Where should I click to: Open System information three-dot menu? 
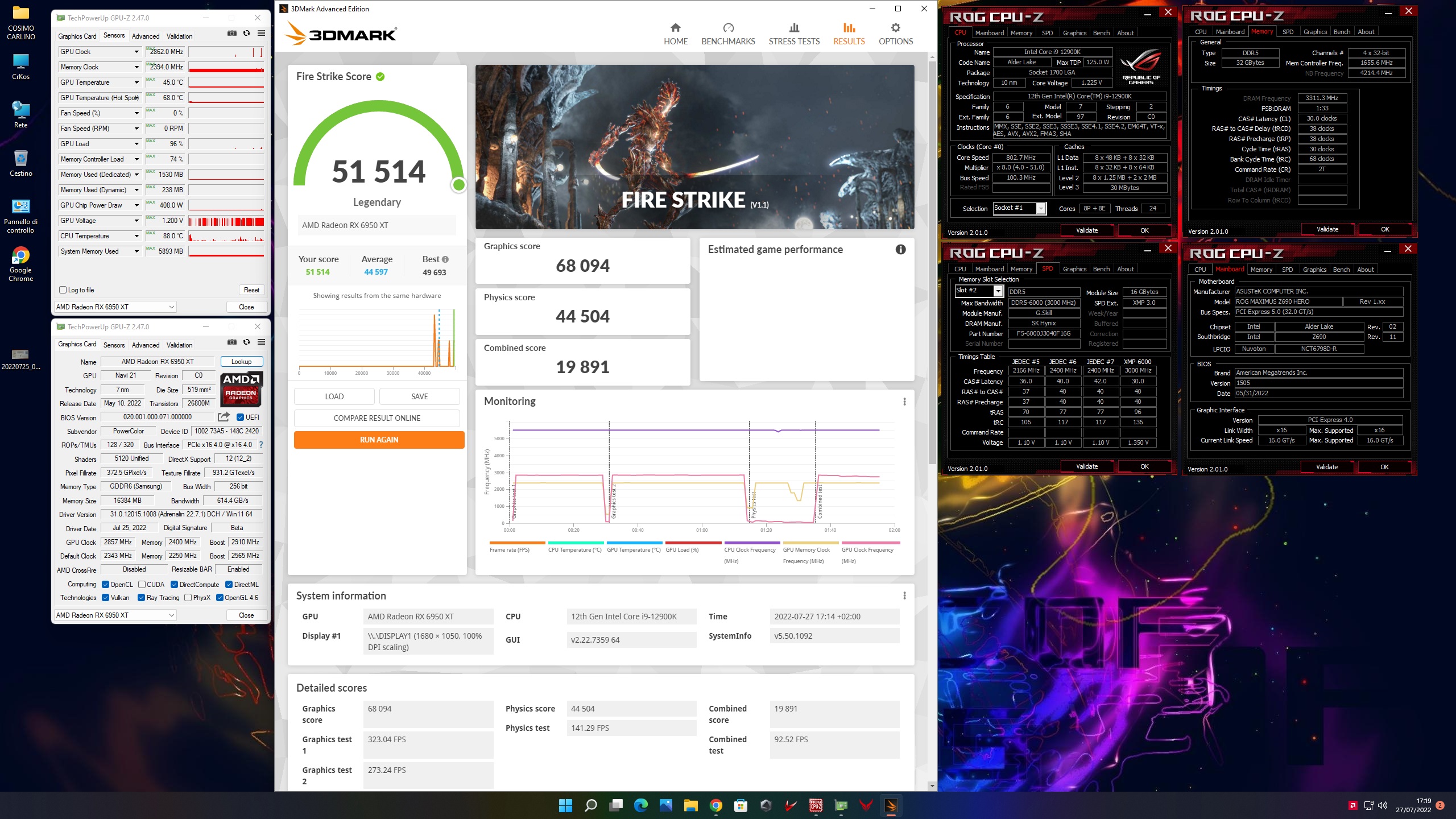point(904,595)
